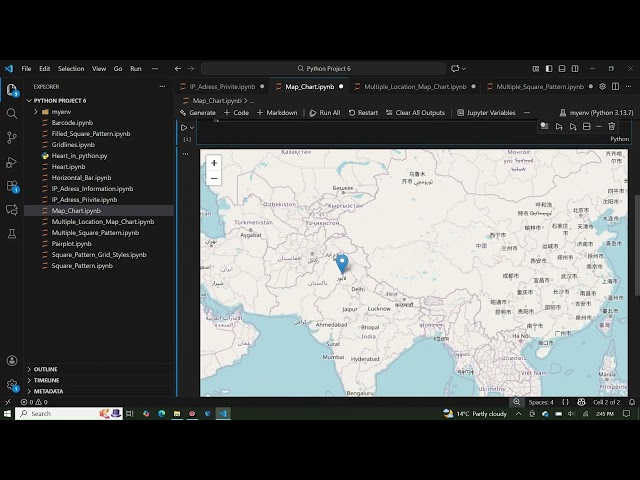640x480 pixels.
Task: Collapse the PYTHON PROJECT 6 section
Action: [99, 100]
